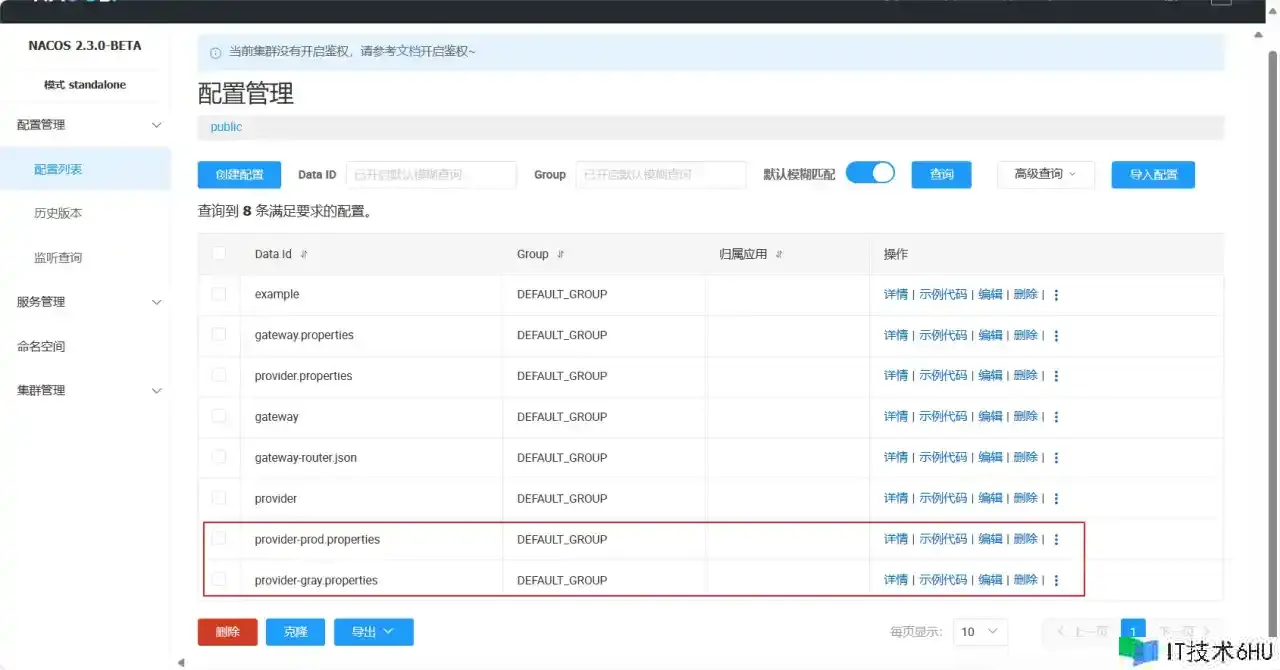Screen dimensions: 1280x670
Task: Sort the table by Group column
Action: (x=561, y=255)
